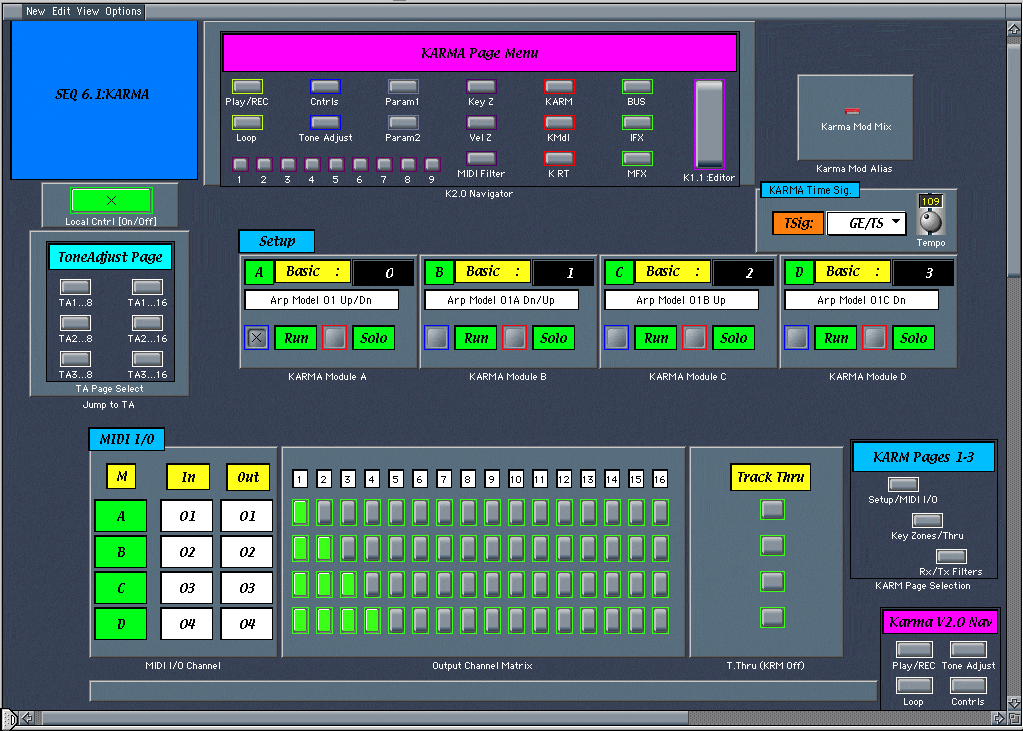Image resolution: width=1023 pixels, height=731 pixels.
Task: Enable Track Thru for row A
Action: (x=772, y=510)
